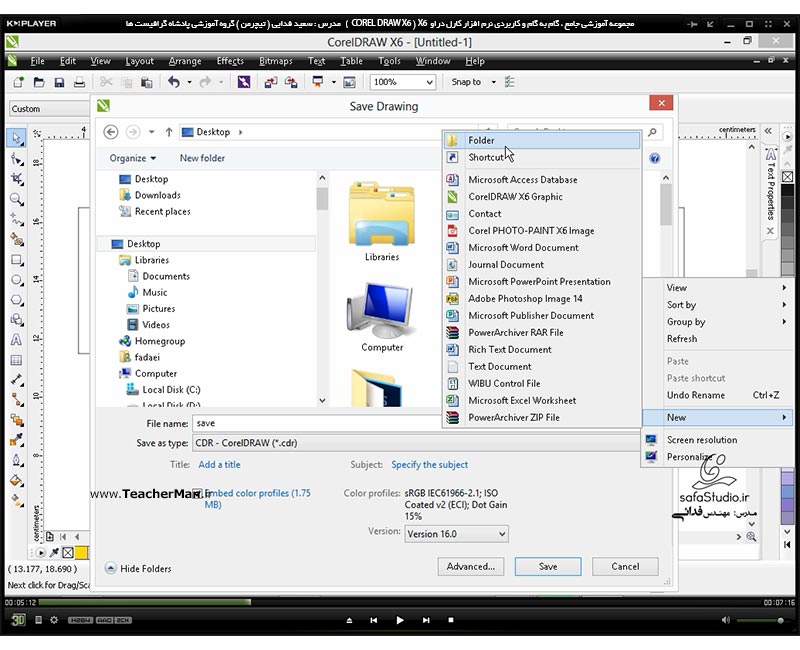The image size is (800, 650).
Task: Click Hide Folders at dialog bottom
Action: 138,568
